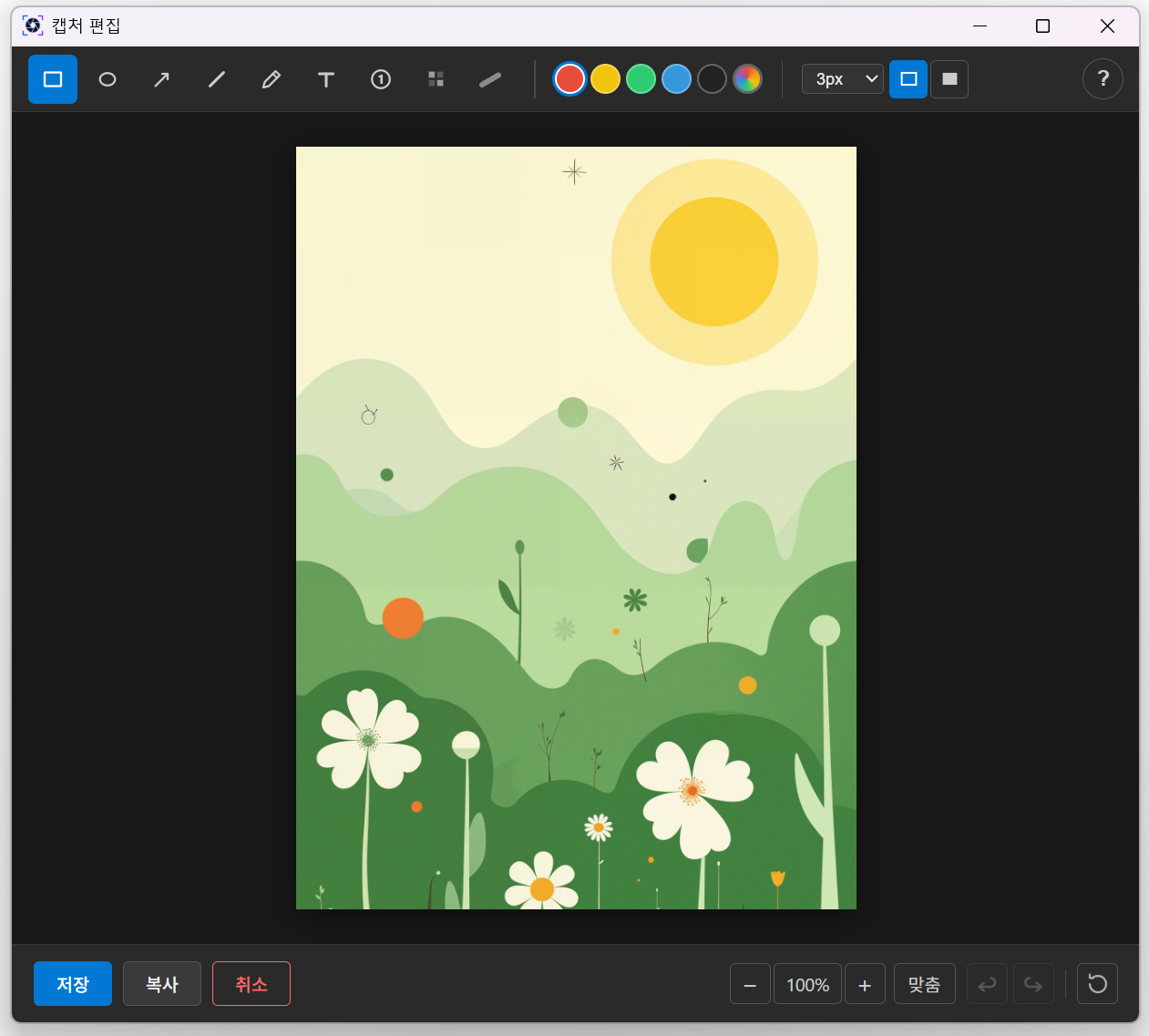Open the rainbow custom color picker
Viewport: 1149px width, 1036px height.
tap(747, 79)
